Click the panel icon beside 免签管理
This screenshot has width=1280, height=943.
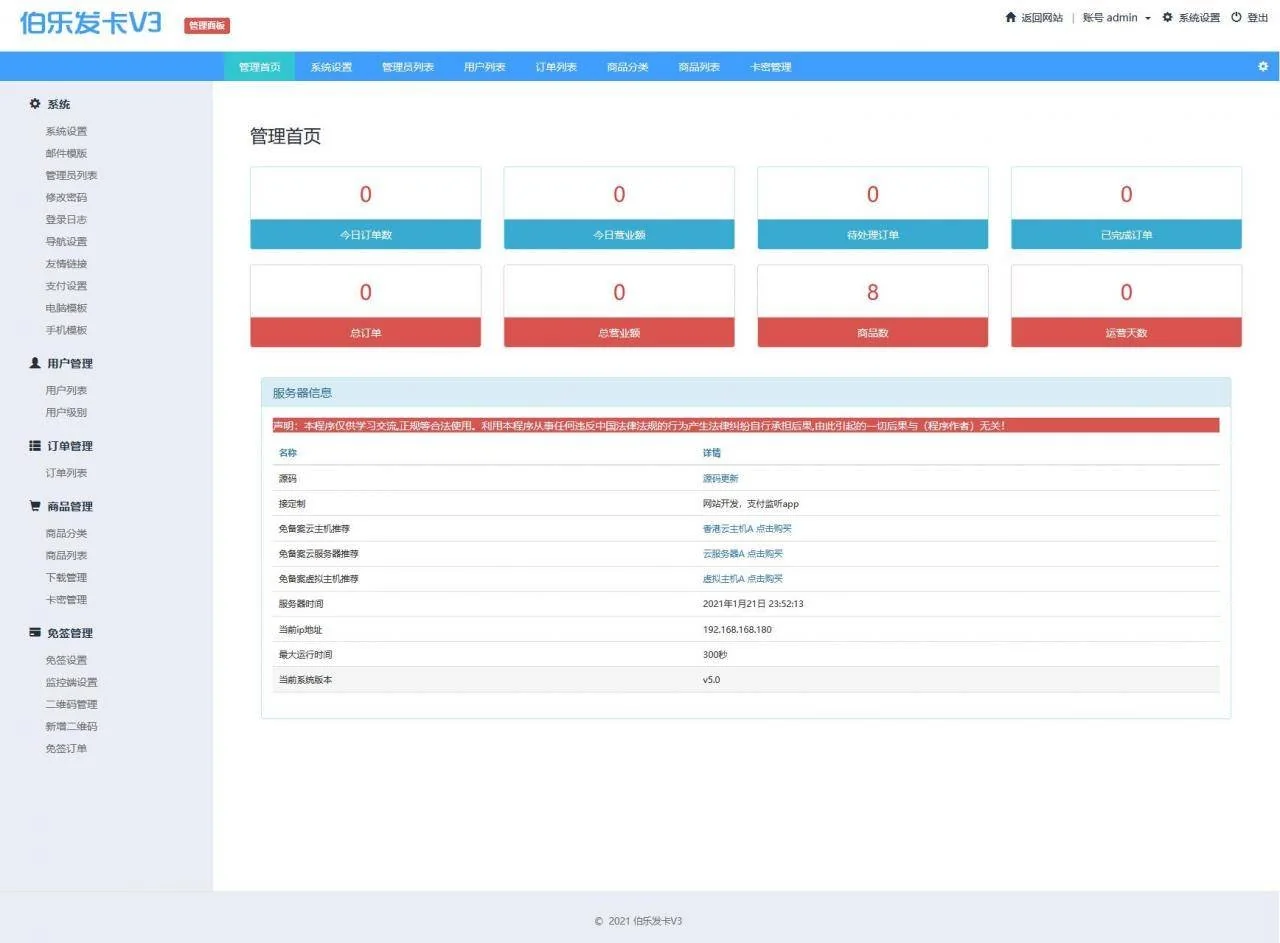point(34,632)
